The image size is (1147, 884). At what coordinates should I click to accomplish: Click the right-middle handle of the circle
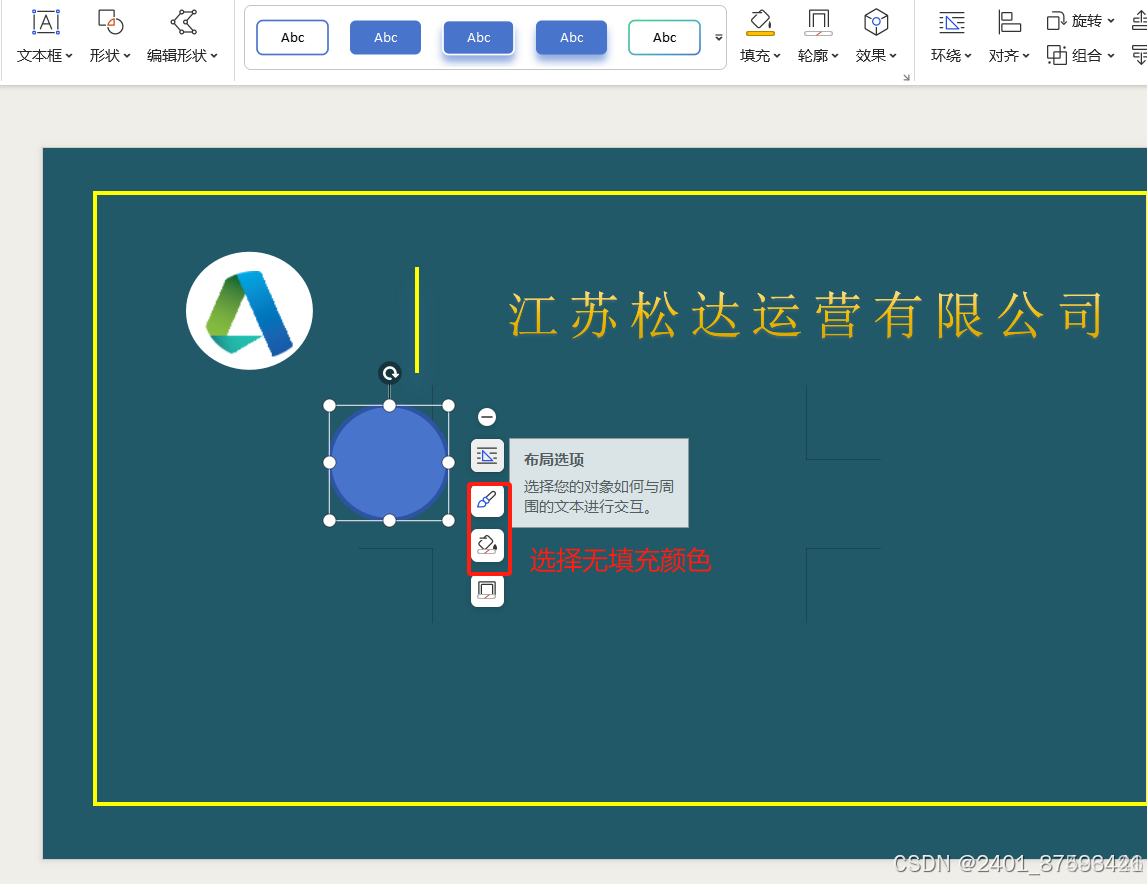coord(448,462)
